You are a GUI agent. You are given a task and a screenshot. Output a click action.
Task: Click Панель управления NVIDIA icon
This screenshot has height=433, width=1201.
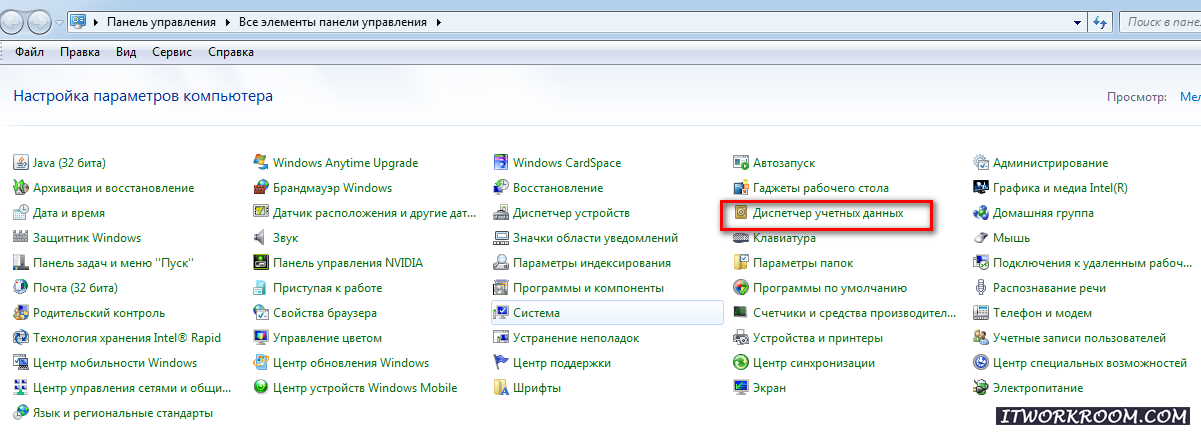pyautogui.click(x=261, y=263)
